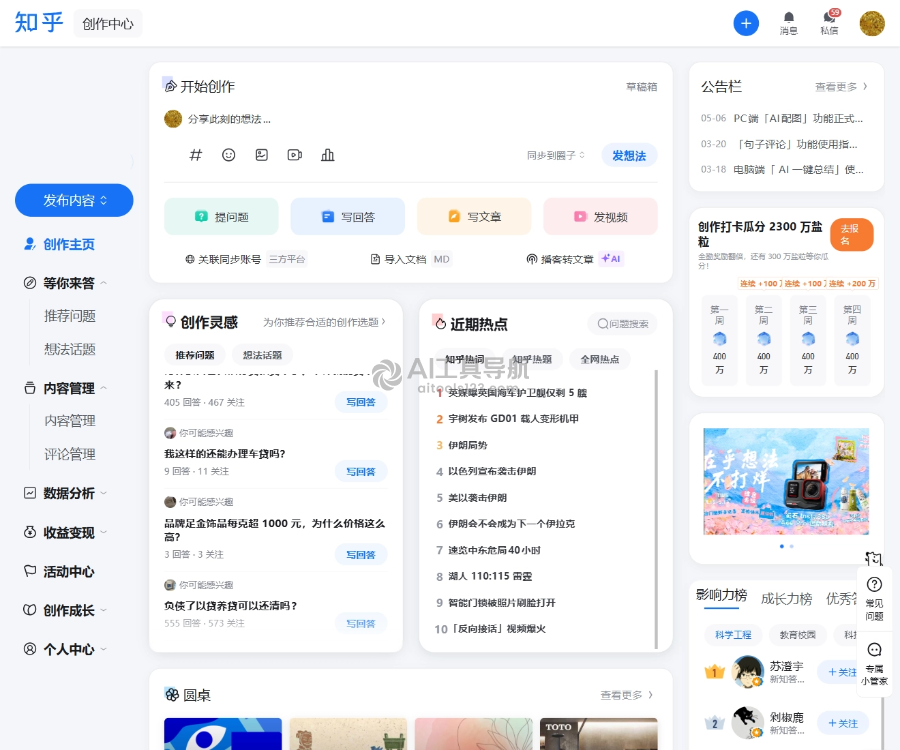
Task: Collapse the 等你来答 section
Action: (104, 283)
